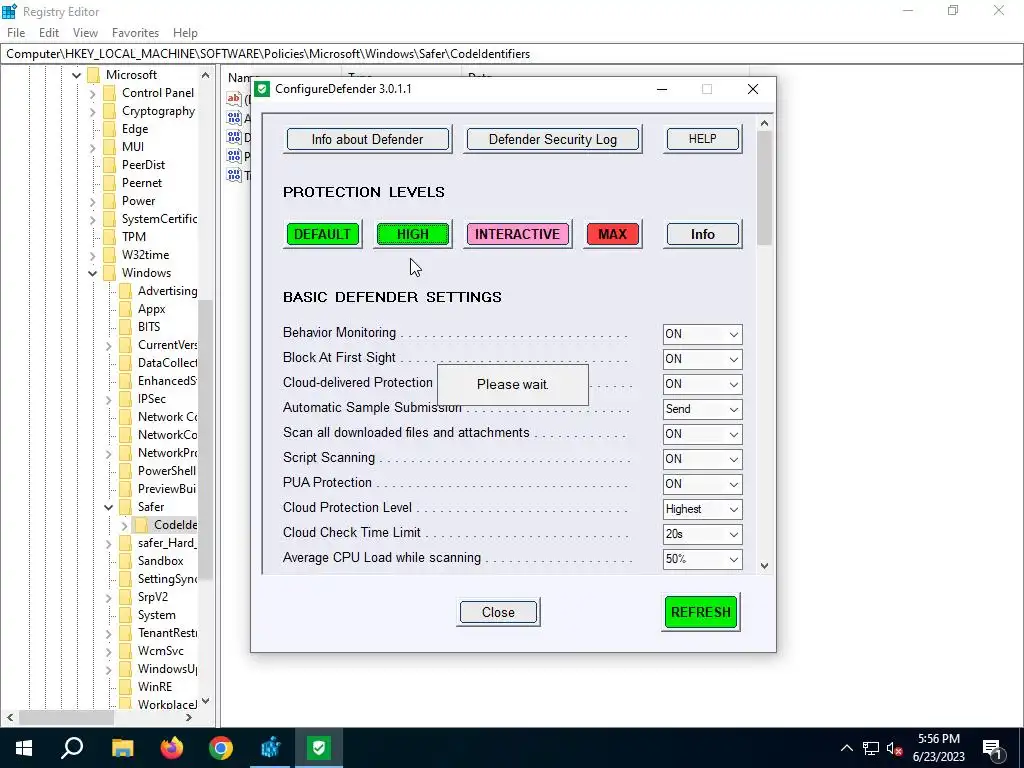Select the safer_Hard_ registry key
This screenshot has width=1024, height=768.
tap(167, 543)
